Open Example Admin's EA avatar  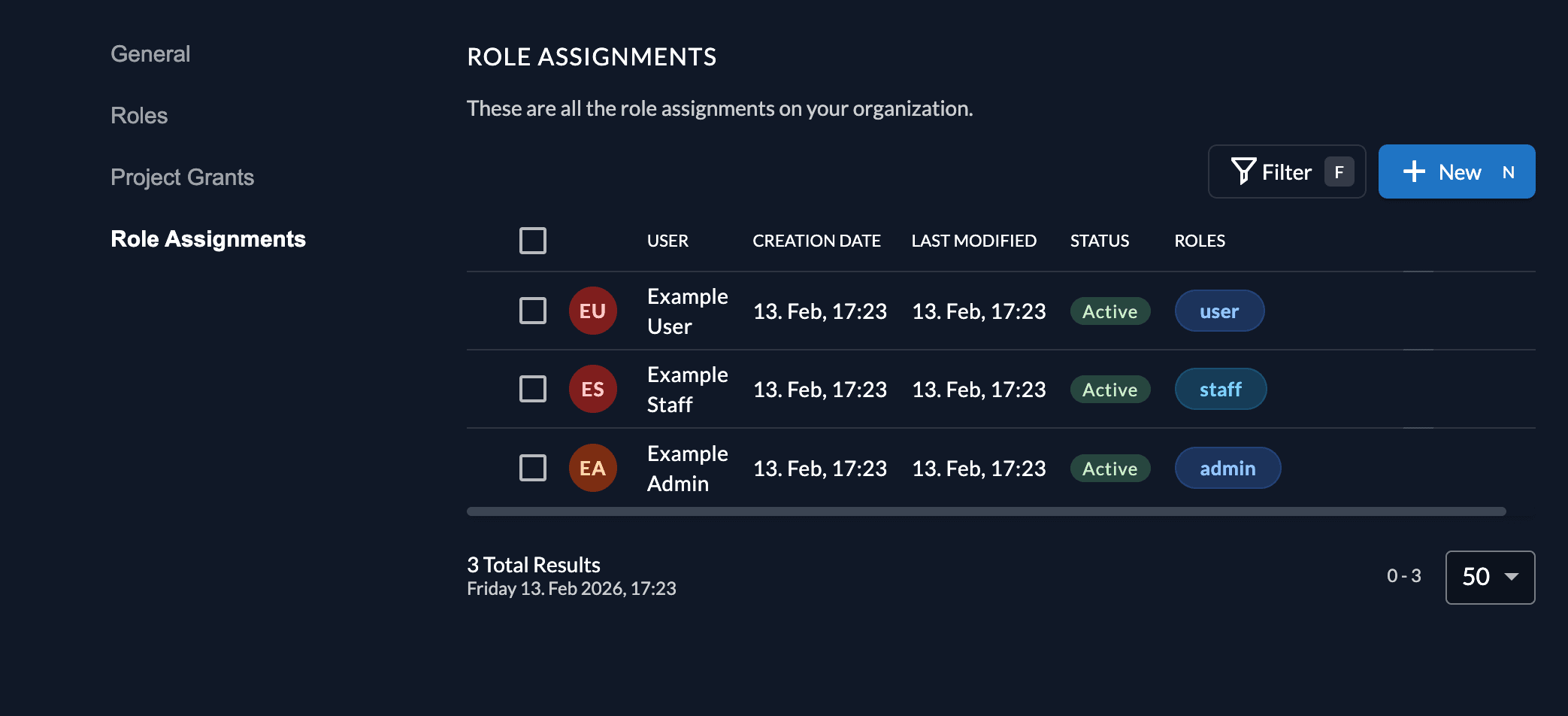click(593, 467)
